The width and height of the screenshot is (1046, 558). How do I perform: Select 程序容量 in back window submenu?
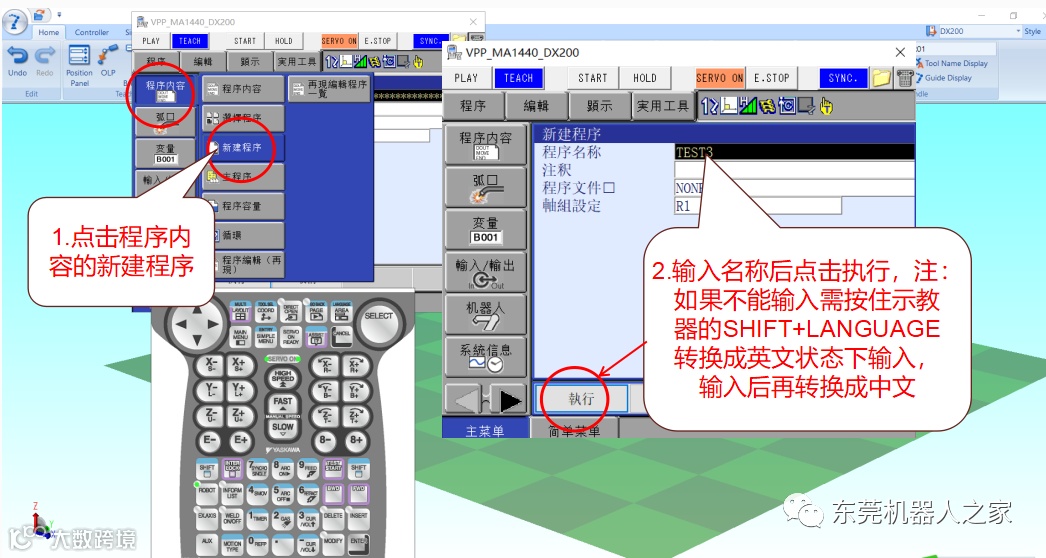tap(243, 206)
